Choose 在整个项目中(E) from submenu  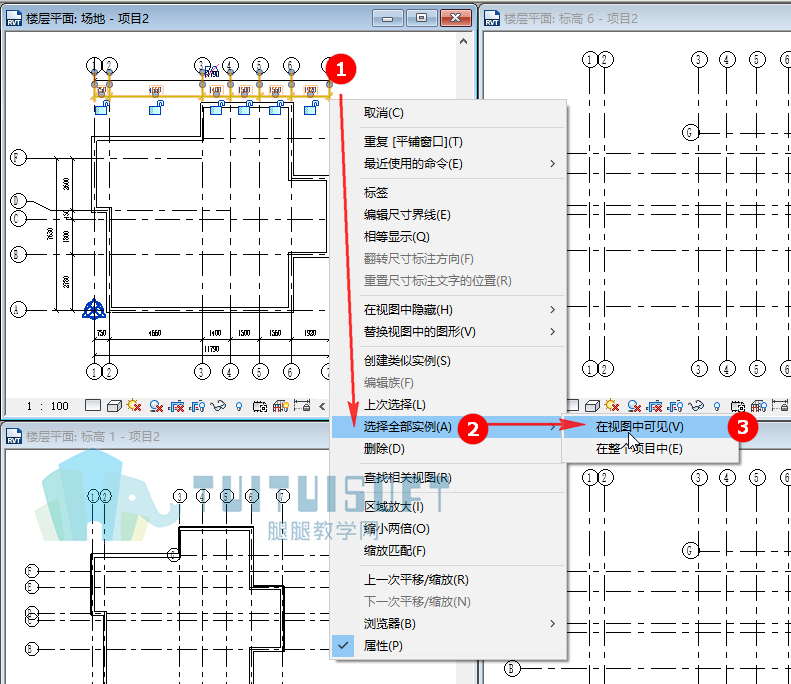[650, 448]
